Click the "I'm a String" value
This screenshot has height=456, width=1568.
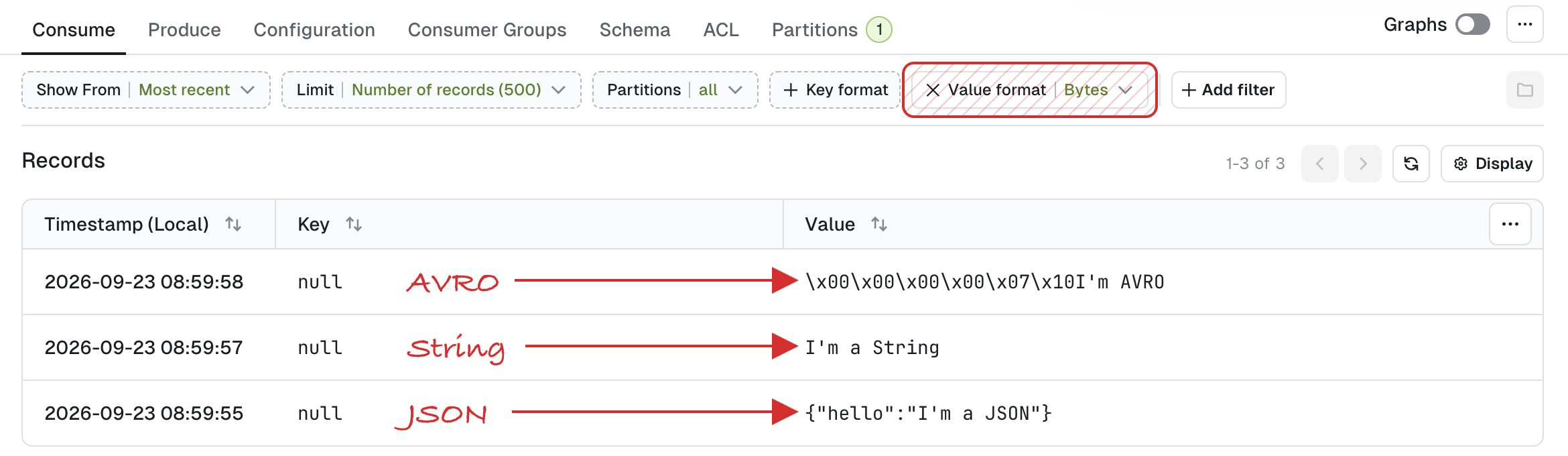pos(872,347)
